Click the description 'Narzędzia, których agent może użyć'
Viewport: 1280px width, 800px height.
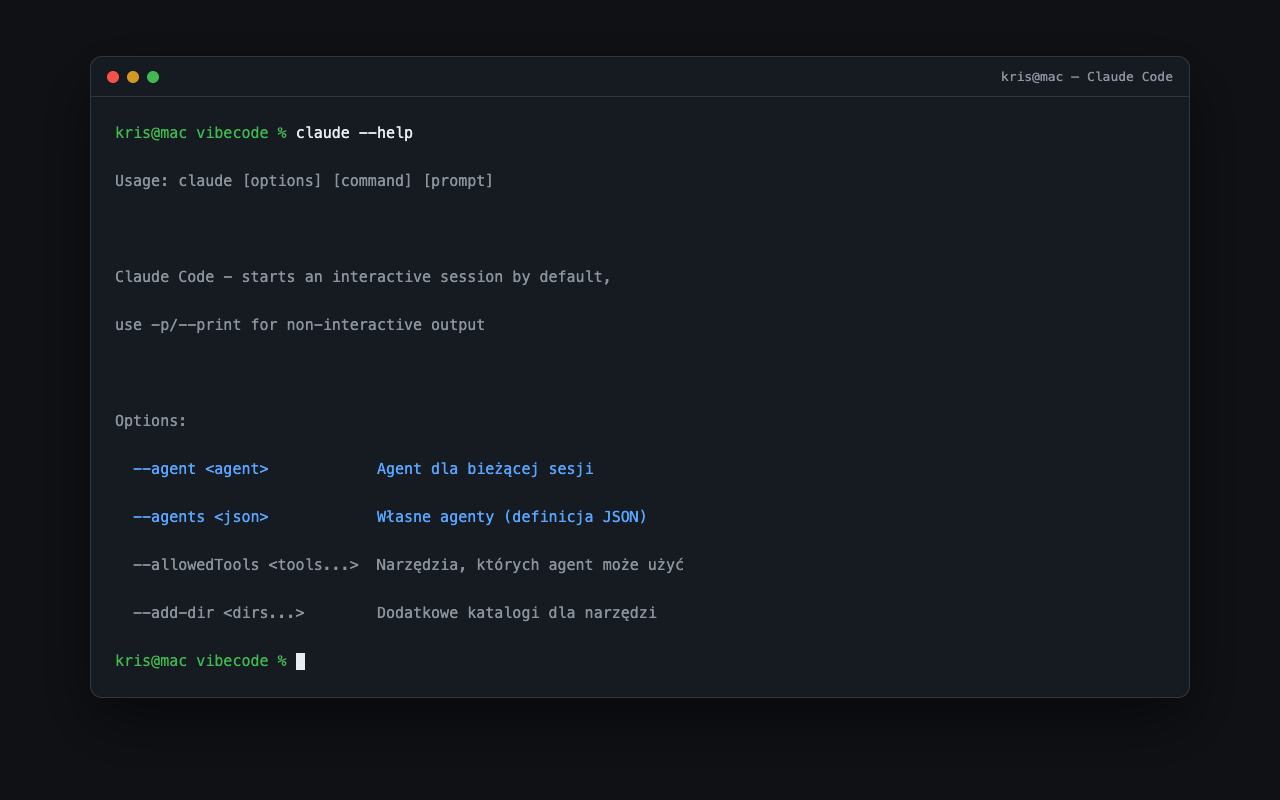coord(530,565)
